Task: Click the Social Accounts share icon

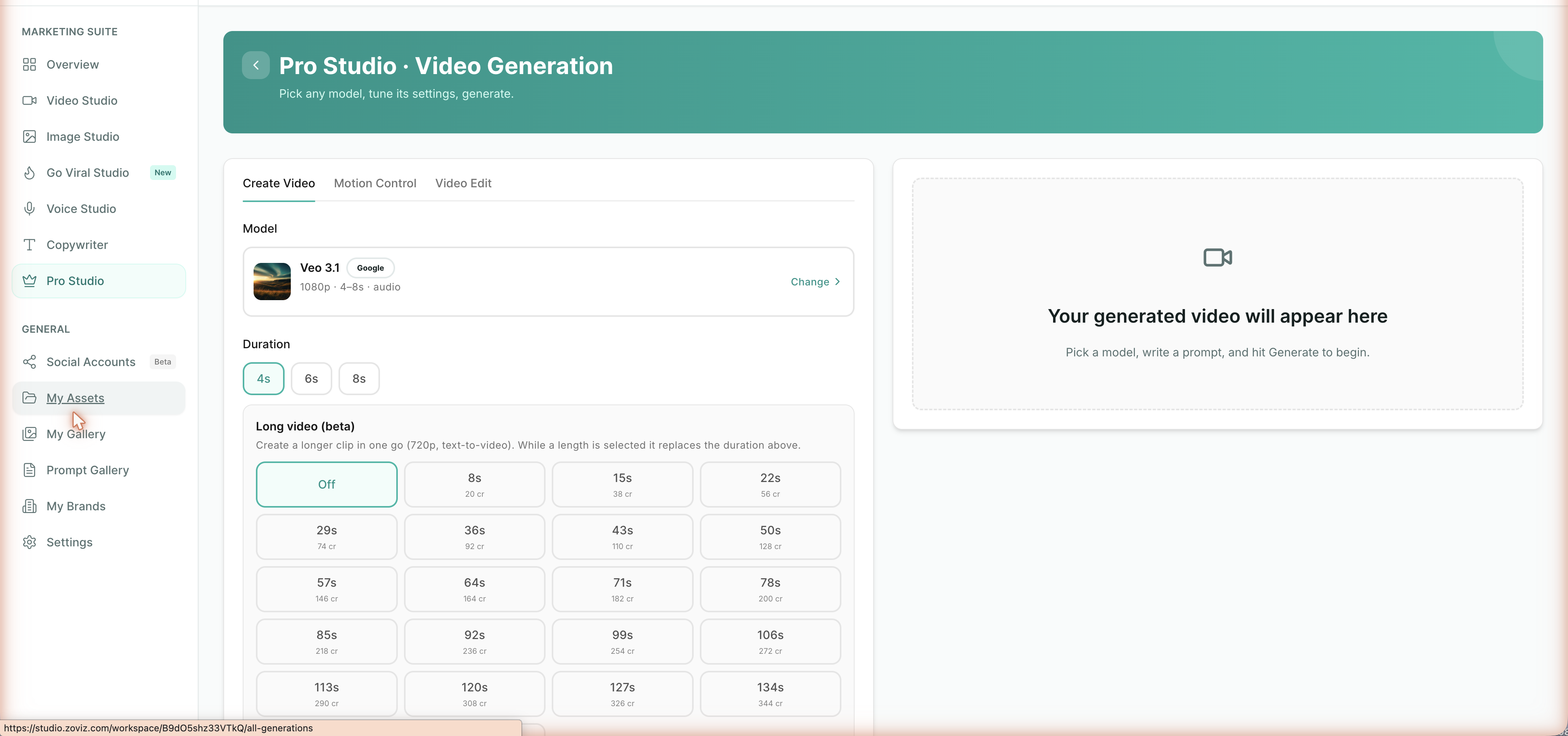Action: 29,362
